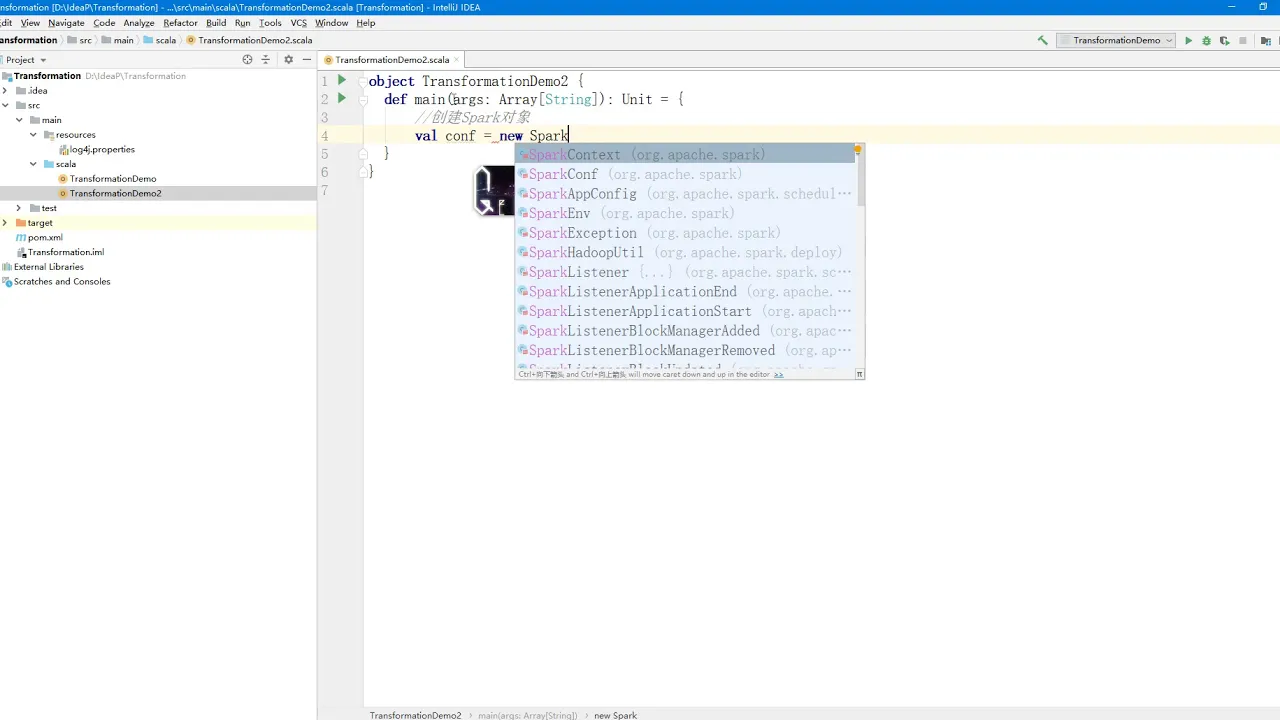The height and width of the screenshot is (720, 1280).
Task: Click the fold end marker on line 5
Action: [x=364, y=153]
